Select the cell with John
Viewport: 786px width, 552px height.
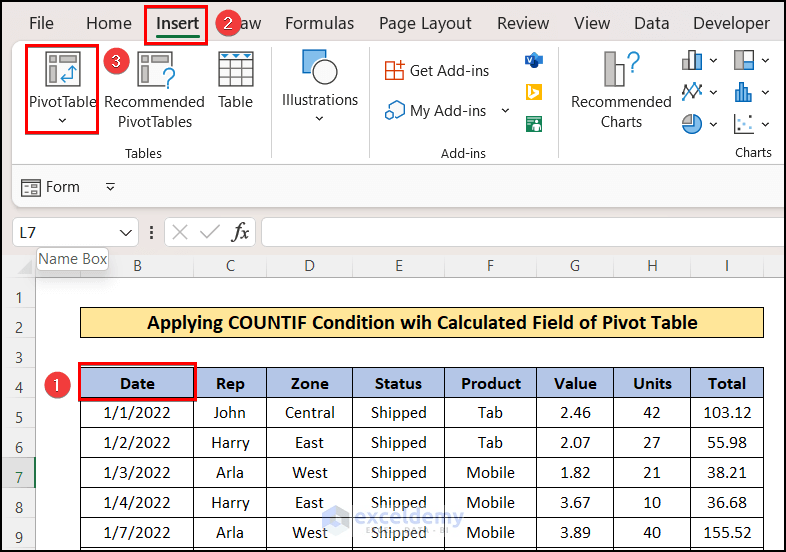coord(230,413)
